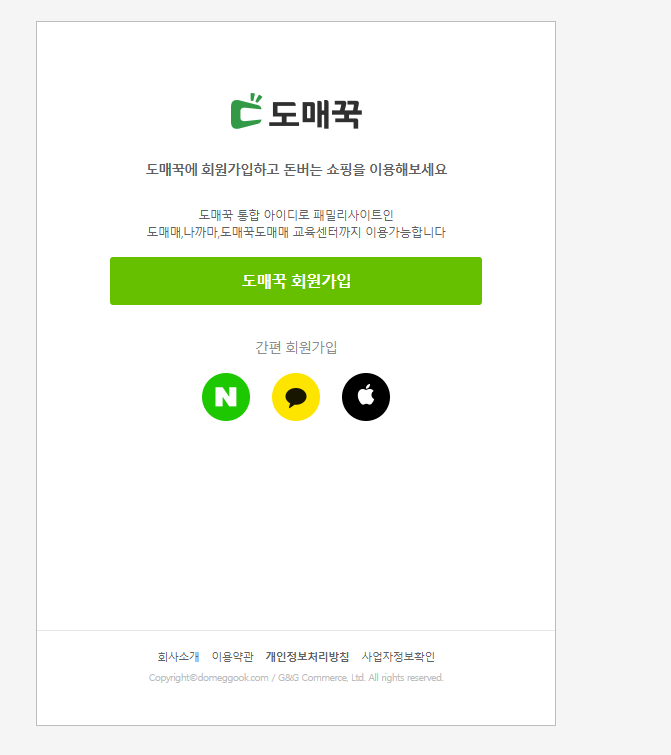The width and height of the screenshot is (671, 755).
Task: Sign up with the green Naver icon
Action: 226,397
